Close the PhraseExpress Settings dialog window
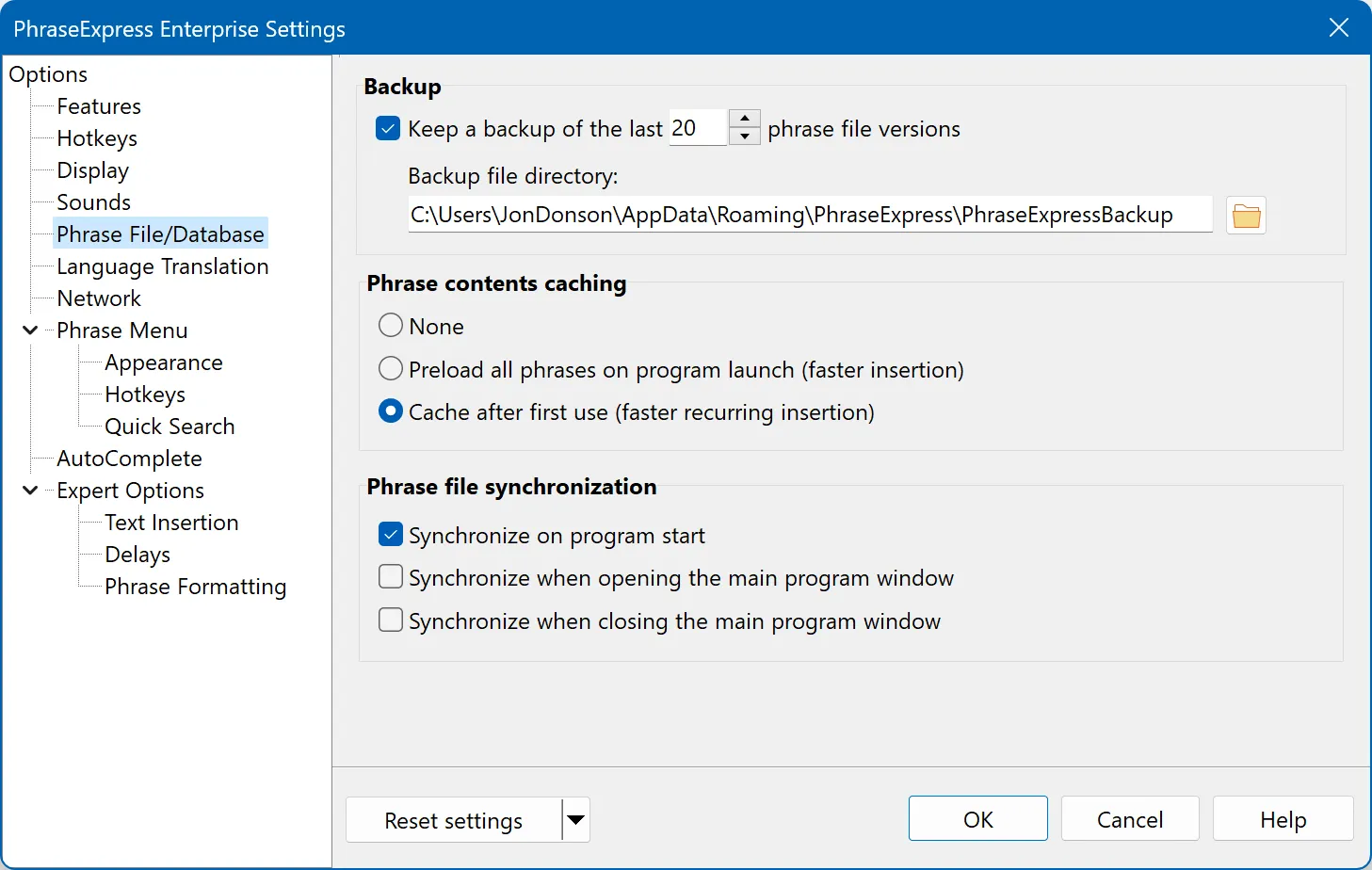Viewport: 1372px width, 870px height. coord(1338,28)
